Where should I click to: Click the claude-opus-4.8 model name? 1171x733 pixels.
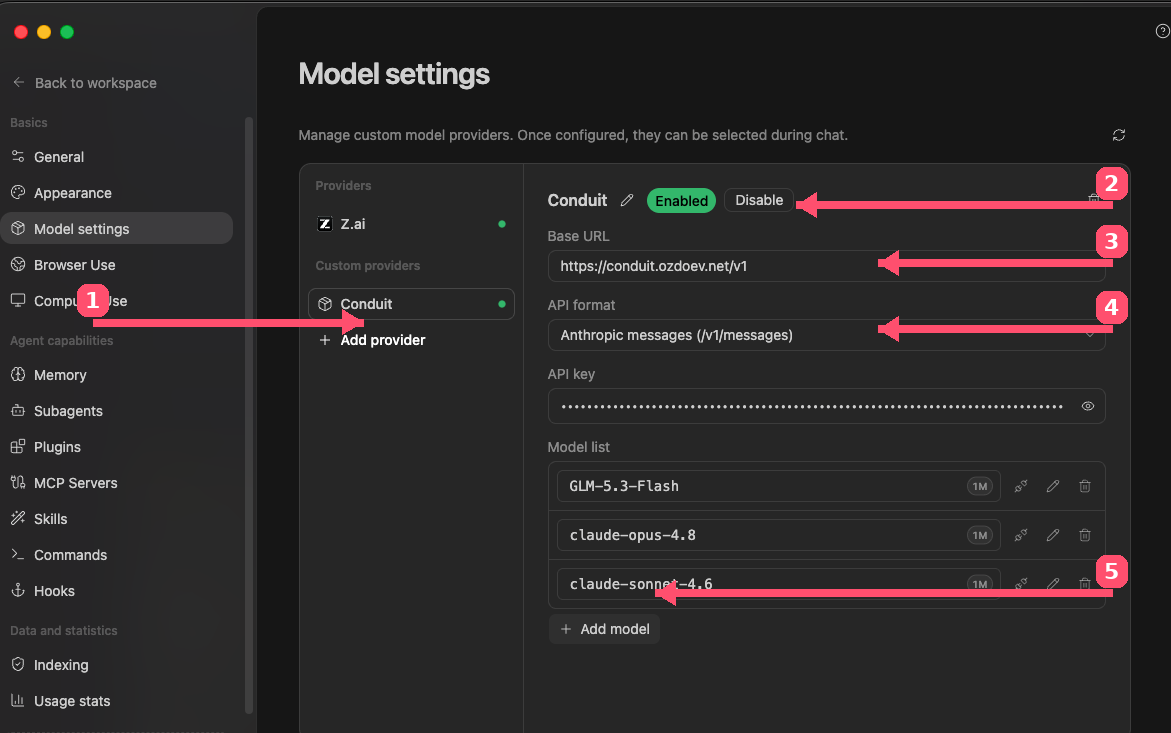(x=633, y=535)
